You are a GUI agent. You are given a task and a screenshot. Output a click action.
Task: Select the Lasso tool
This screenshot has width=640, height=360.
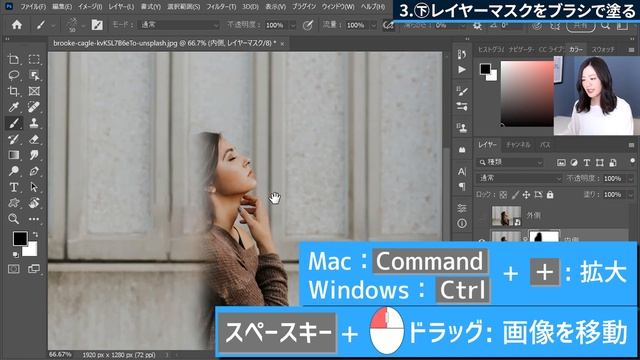tap(13, 75)
